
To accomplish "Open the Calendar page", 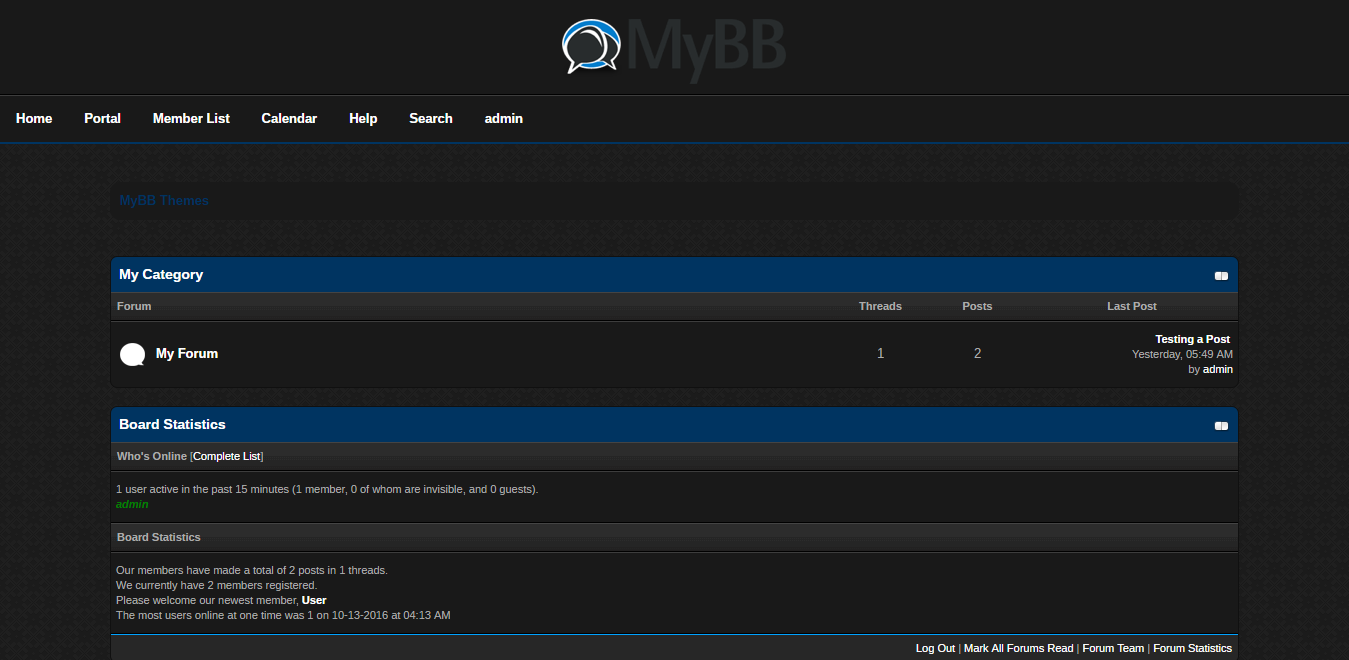I will tap(289, 118).
